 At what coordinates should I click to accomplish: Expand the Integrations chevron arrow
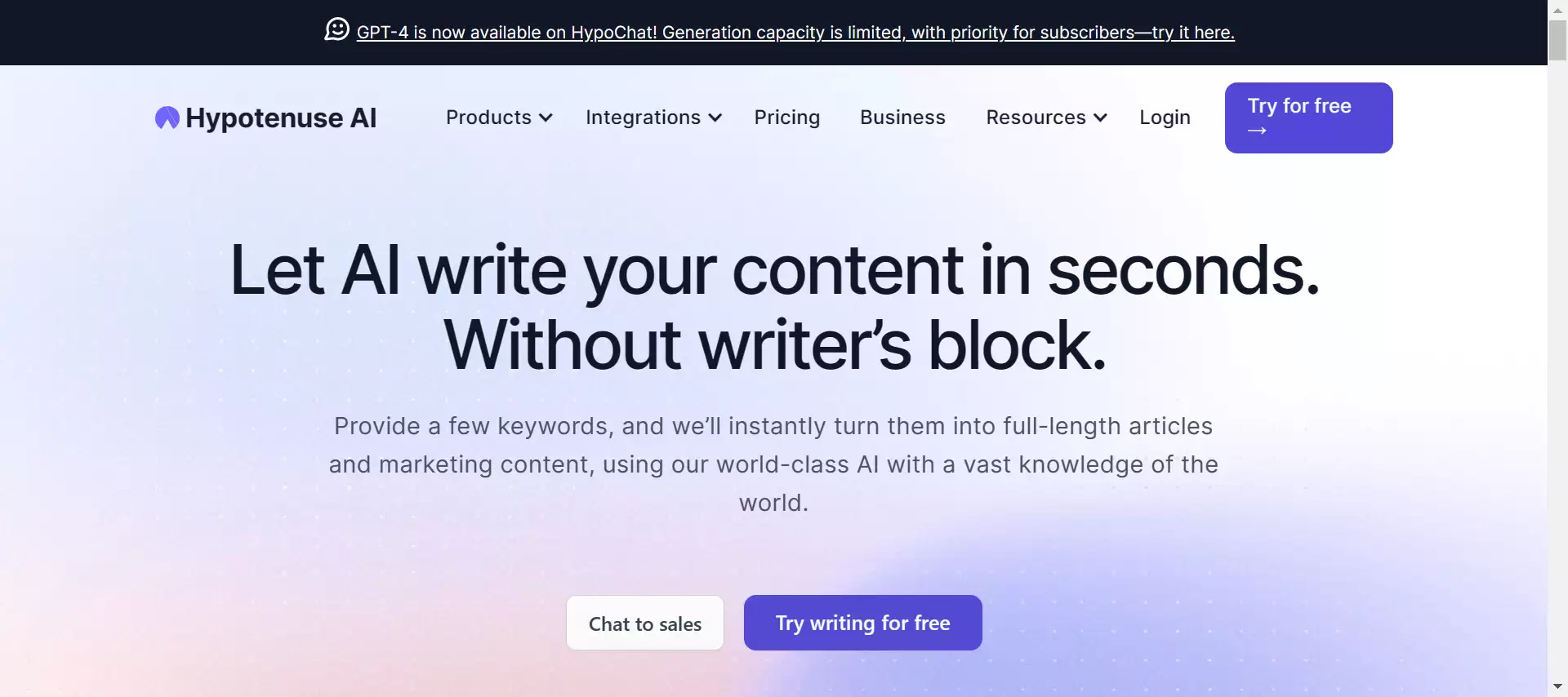coord(715,118)
